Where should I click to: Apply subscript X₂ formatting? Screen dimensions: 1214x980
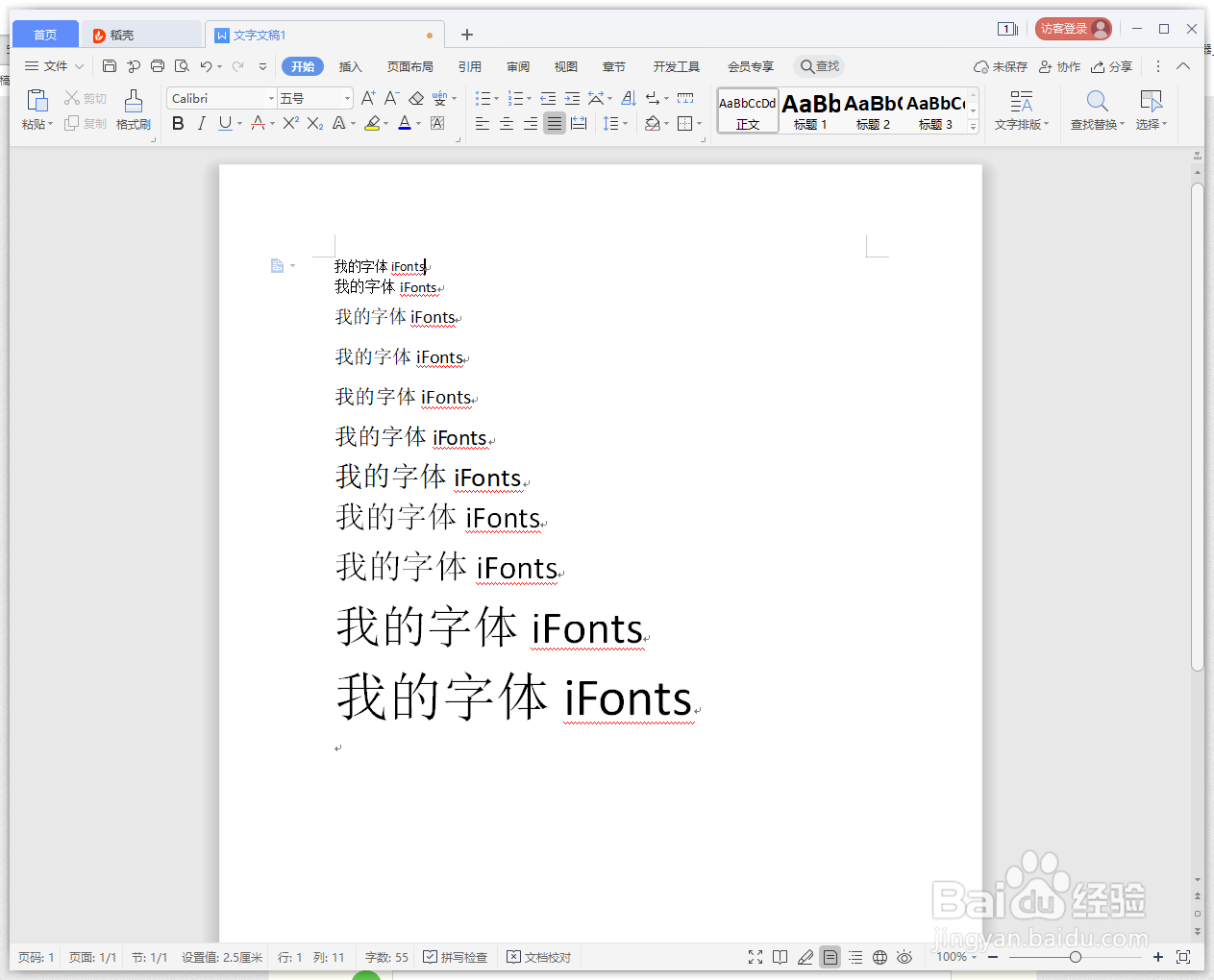pos(314,123)
